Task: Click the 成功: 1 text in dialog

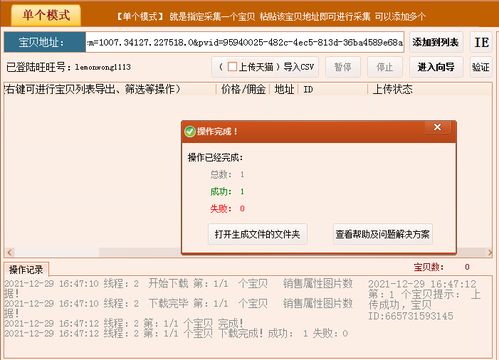Action: pos(227,191)
